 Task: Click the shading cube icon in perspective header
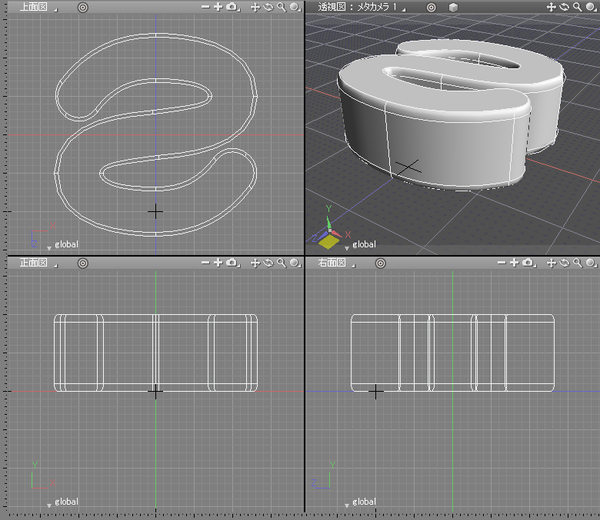click(x=452, y=7)
